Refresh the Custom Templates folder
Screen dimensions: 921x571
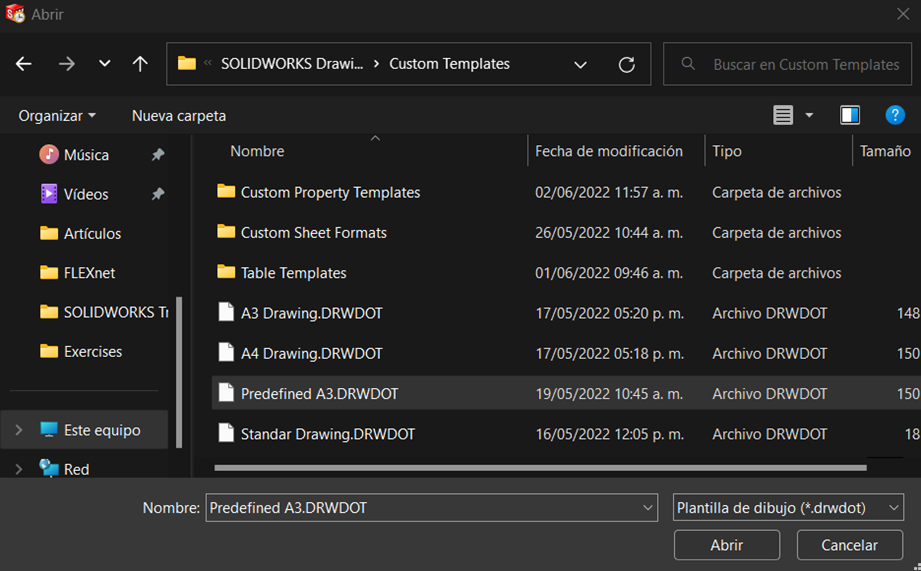pyautogui.click(x=627, y=64)
